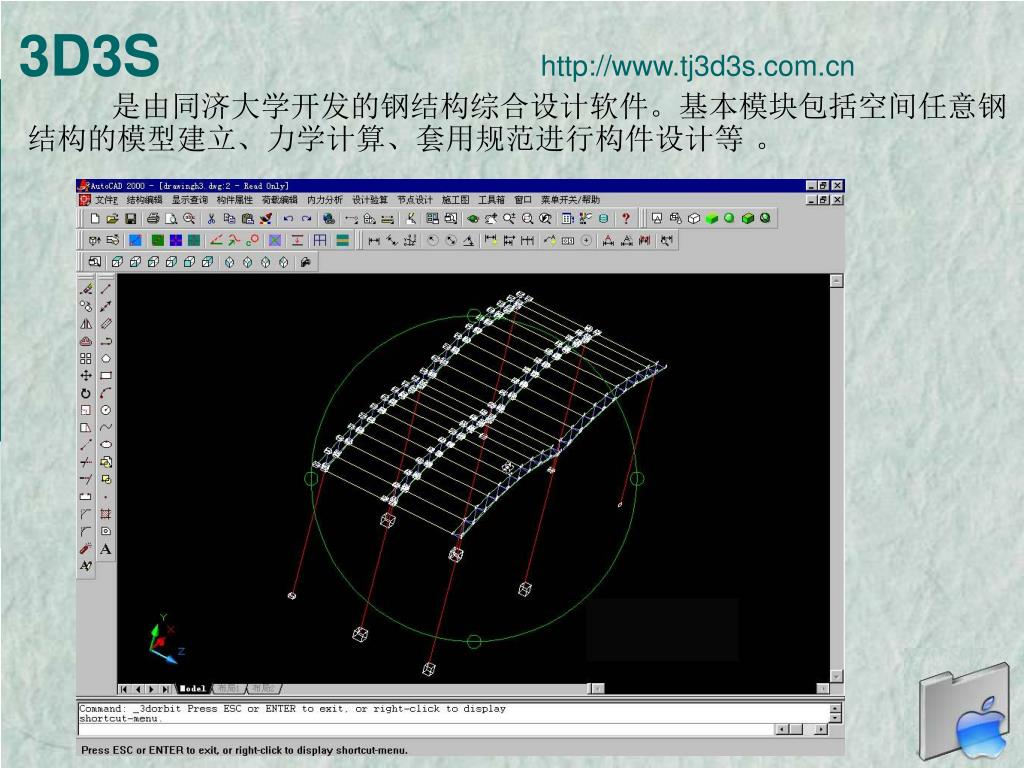
Task: Click the vertical scrollbar down arrow of drawing area
Action: (x=836, y=676)
